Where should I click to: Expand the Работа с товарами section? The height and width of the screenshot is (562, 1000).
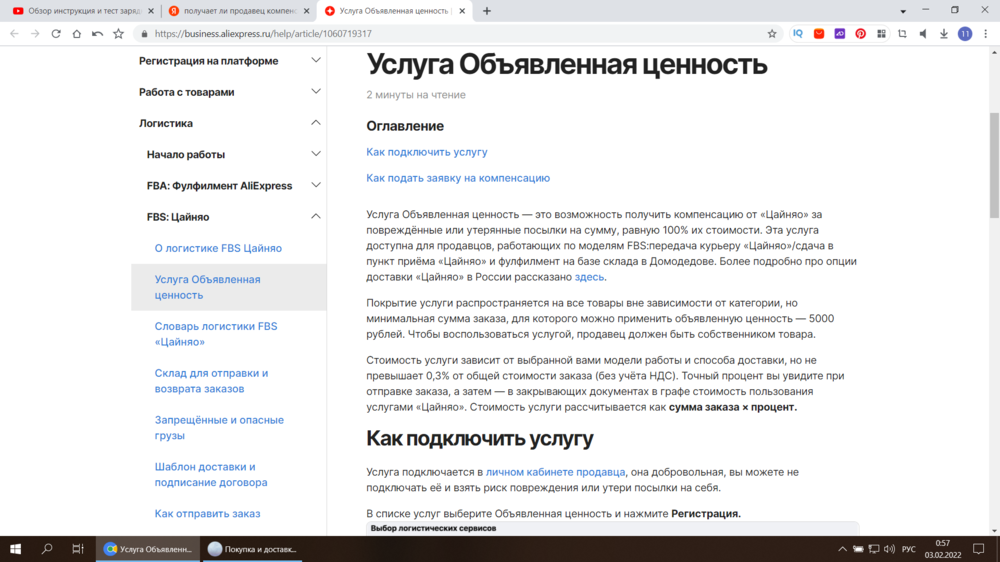click(x=316, y=92)
